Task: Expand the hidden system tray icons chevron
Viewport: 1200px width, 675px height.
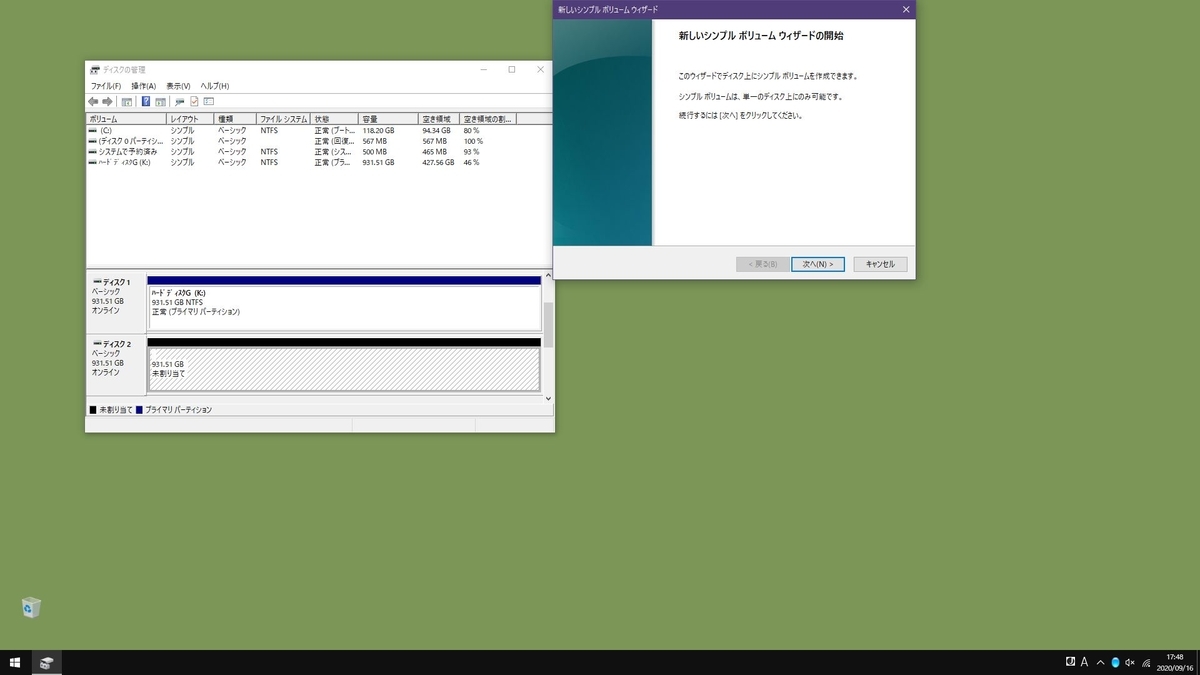Action: click(x=1101, y=662)
